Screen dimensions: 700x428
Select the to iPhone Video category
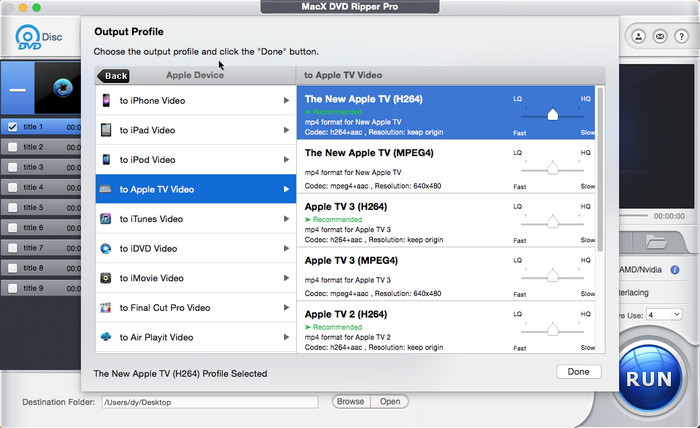pos(196,100)
